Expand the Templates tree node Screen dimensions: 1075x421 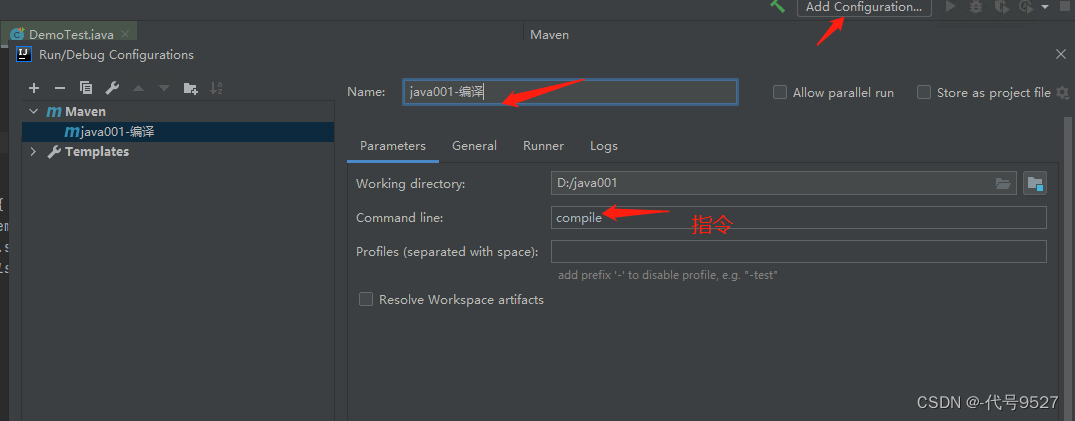(x=33, y=152)
